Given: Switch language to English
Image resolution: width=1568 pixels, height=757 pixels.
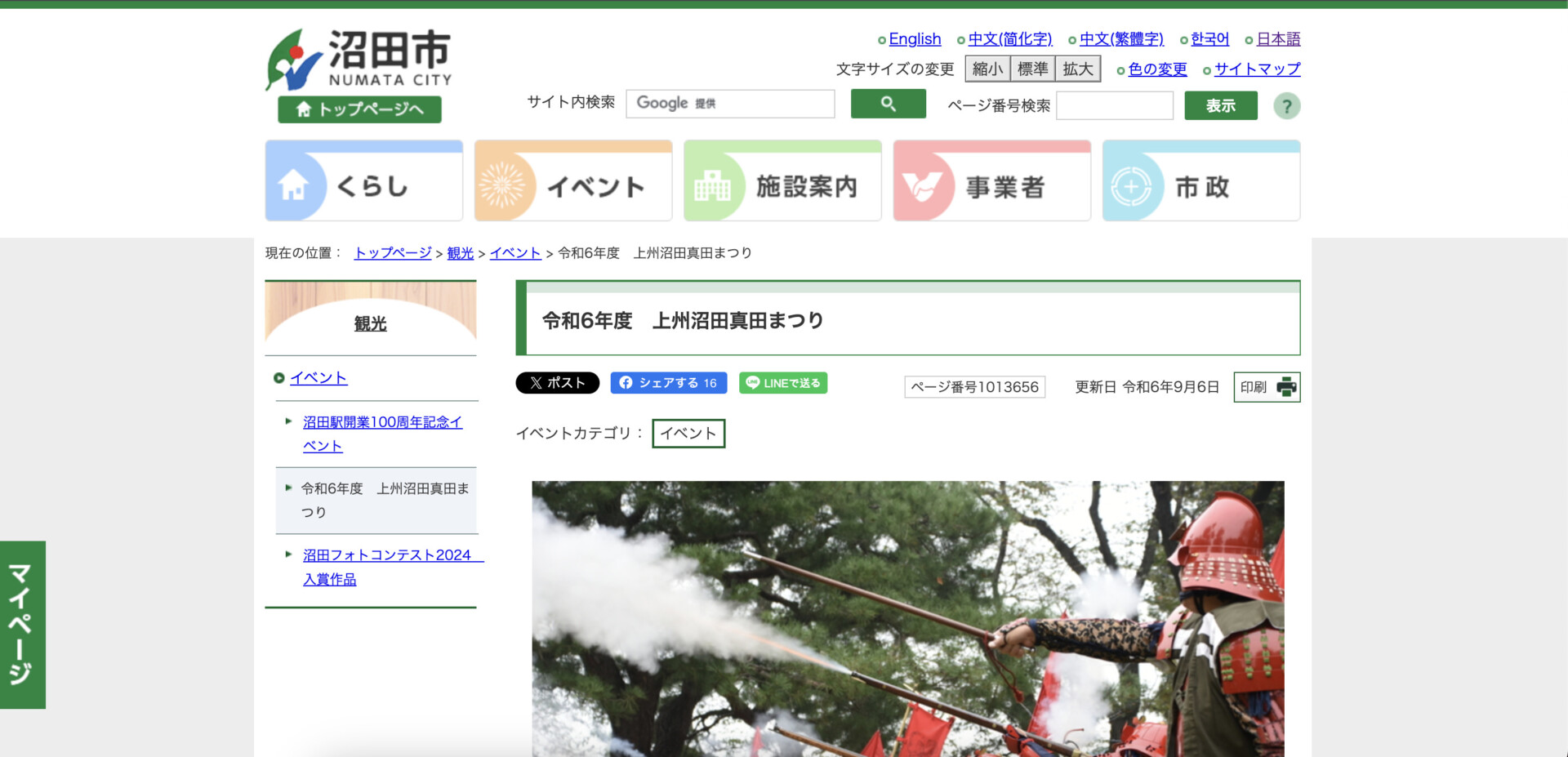Looking at the screenshot, I should coord(914,39).
